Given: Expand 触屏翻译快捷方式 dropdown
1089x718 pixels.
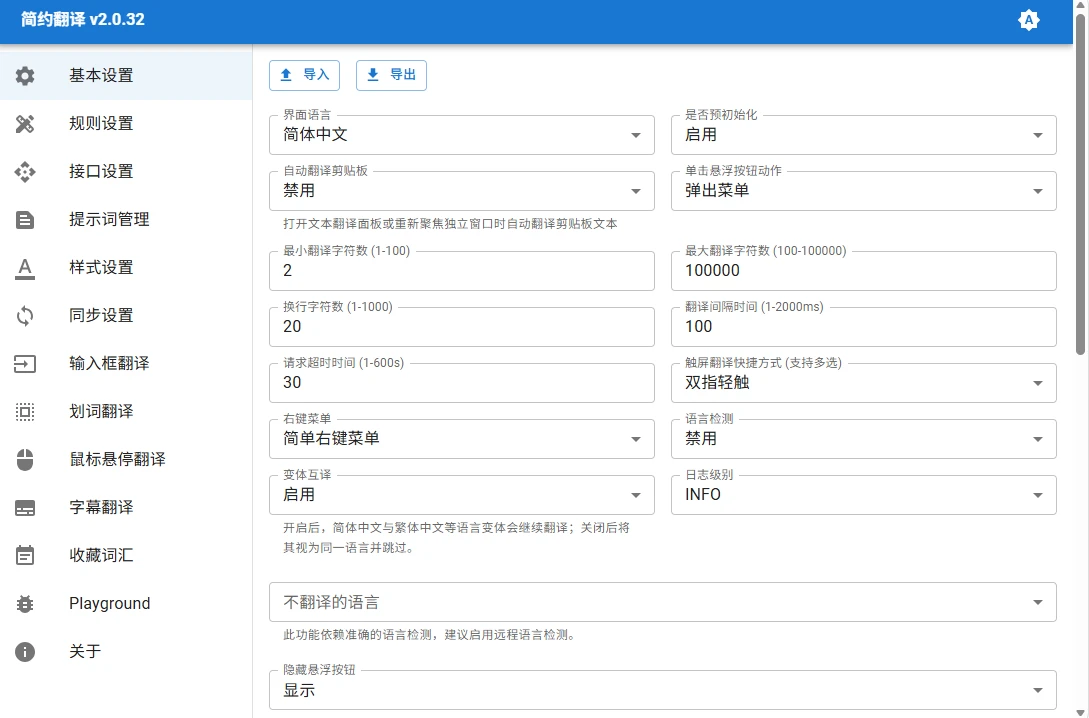Looking at the screenshot, I should click(x=863, y=383).
